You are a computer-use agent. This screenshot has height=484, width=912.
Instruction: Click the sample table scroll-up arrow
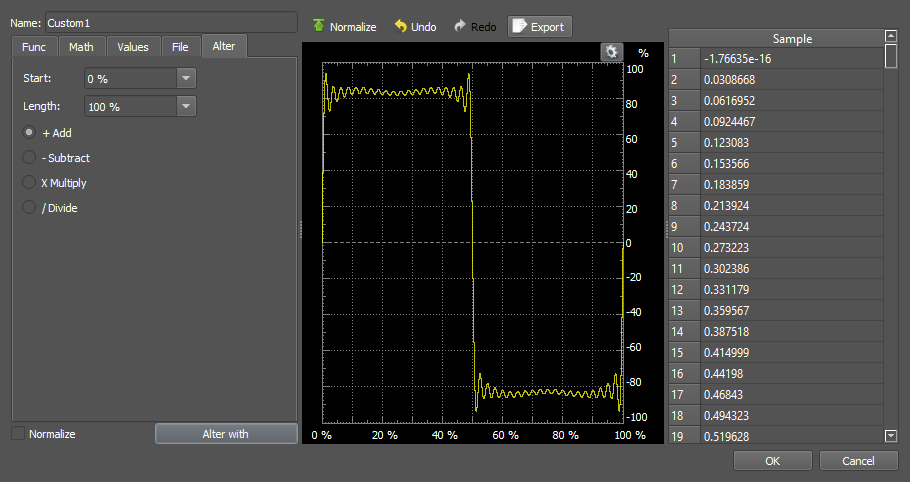click(x=890, y=36)
